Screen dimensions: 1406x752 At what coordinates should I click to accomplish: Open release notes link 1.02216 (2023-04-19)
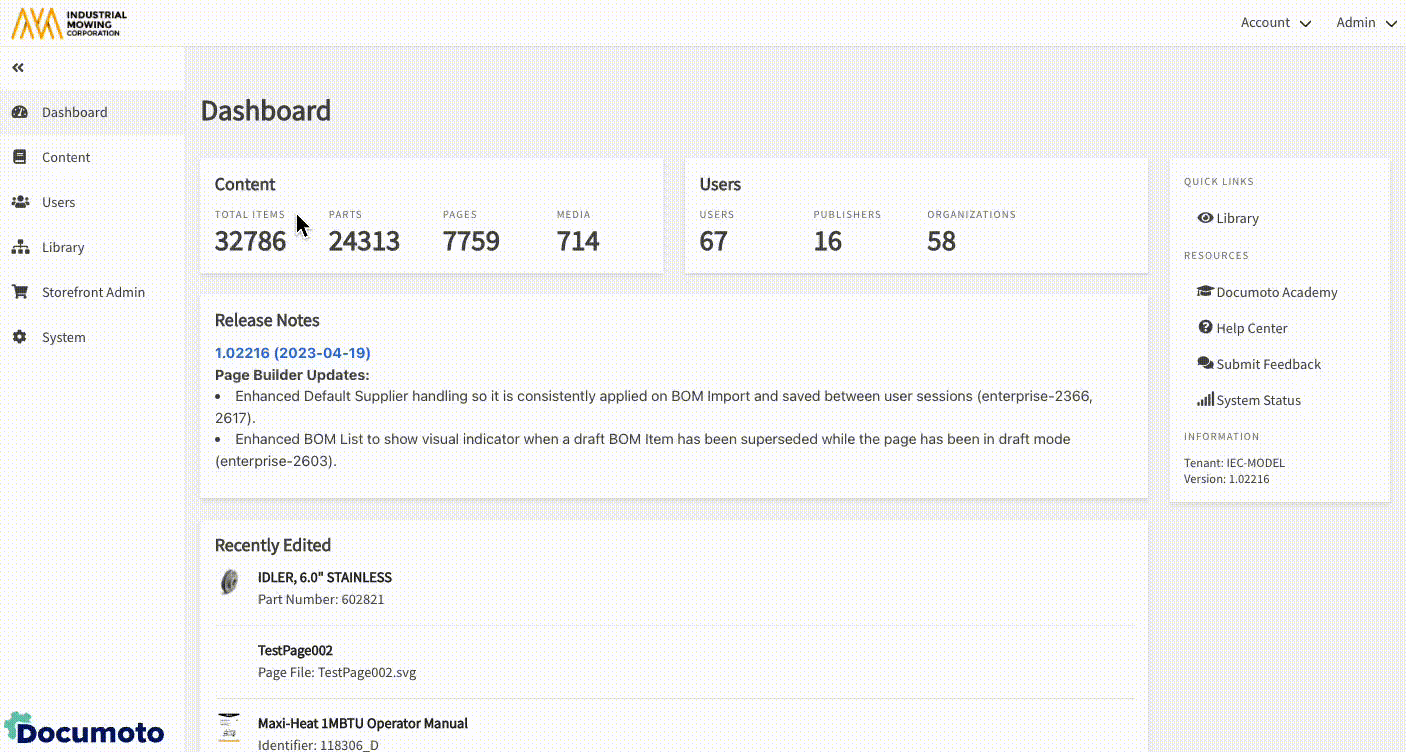[293, 353]
